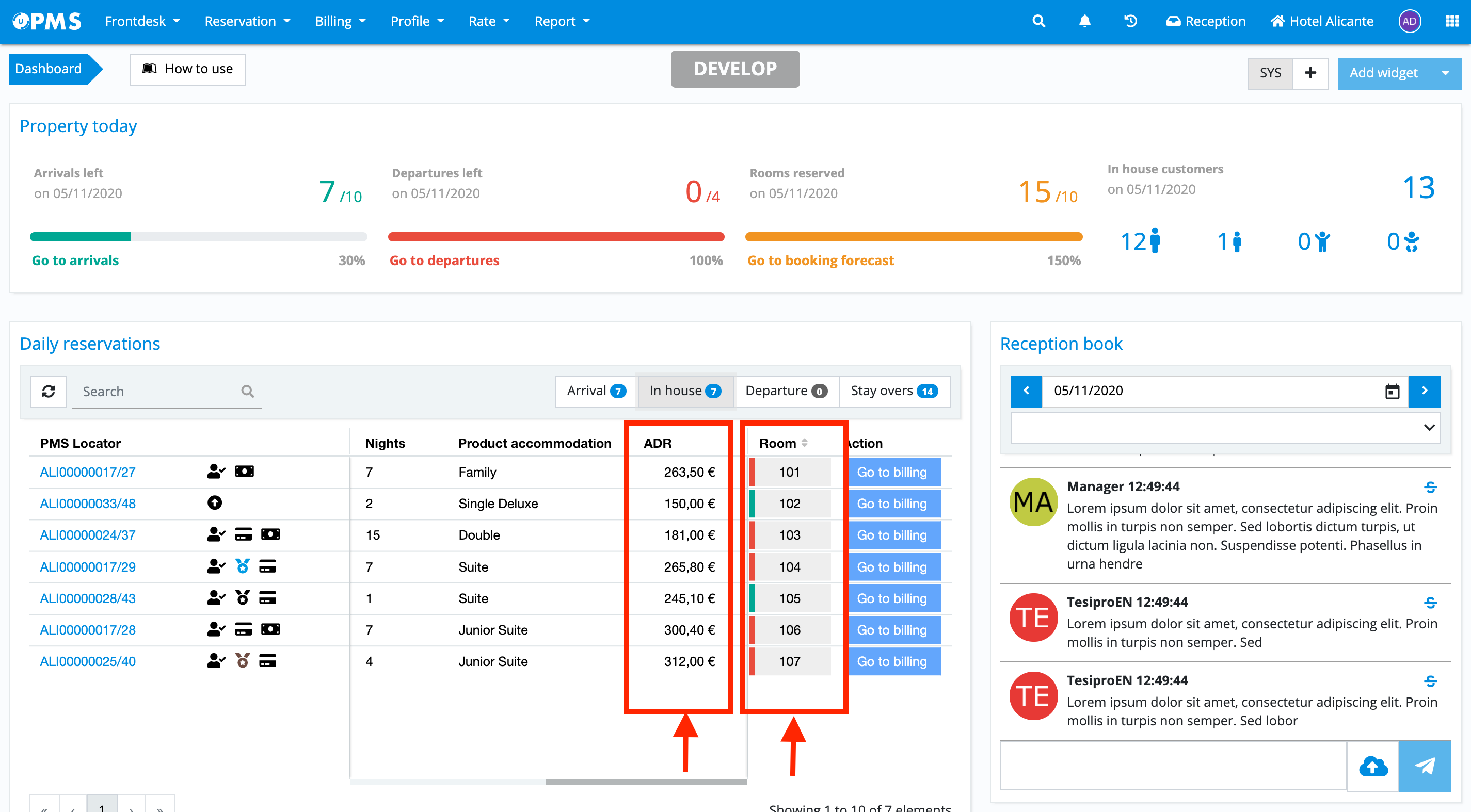This screenshot has height=812, width=1471.
Task: Open the Frontdesk menu
Action: pyautogui.click(x=142, y=21)
